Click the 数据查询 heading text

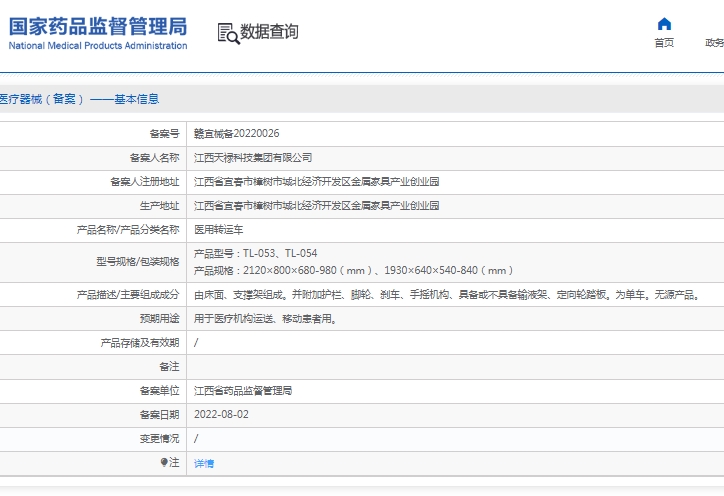point(269,32)
